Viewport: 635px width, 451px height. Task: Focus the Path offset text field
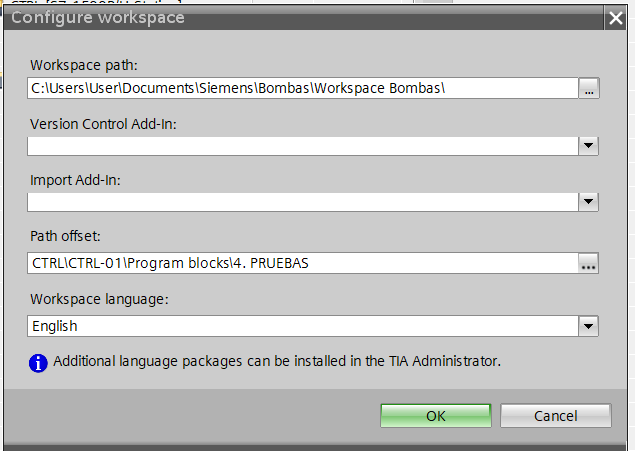pos(300,264)
